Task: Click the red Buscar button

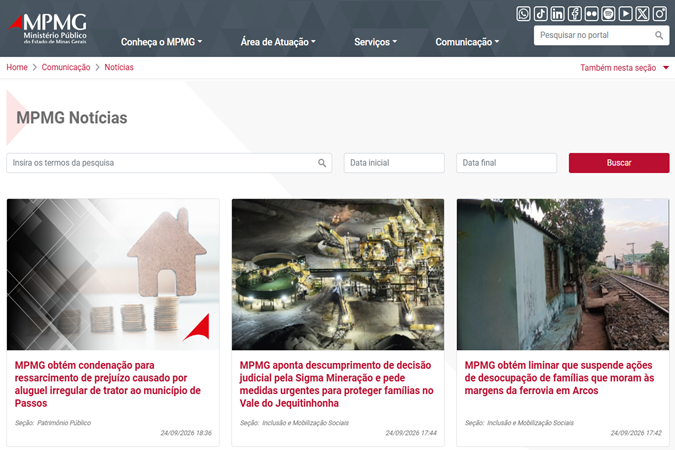Action: click(619, 163)
